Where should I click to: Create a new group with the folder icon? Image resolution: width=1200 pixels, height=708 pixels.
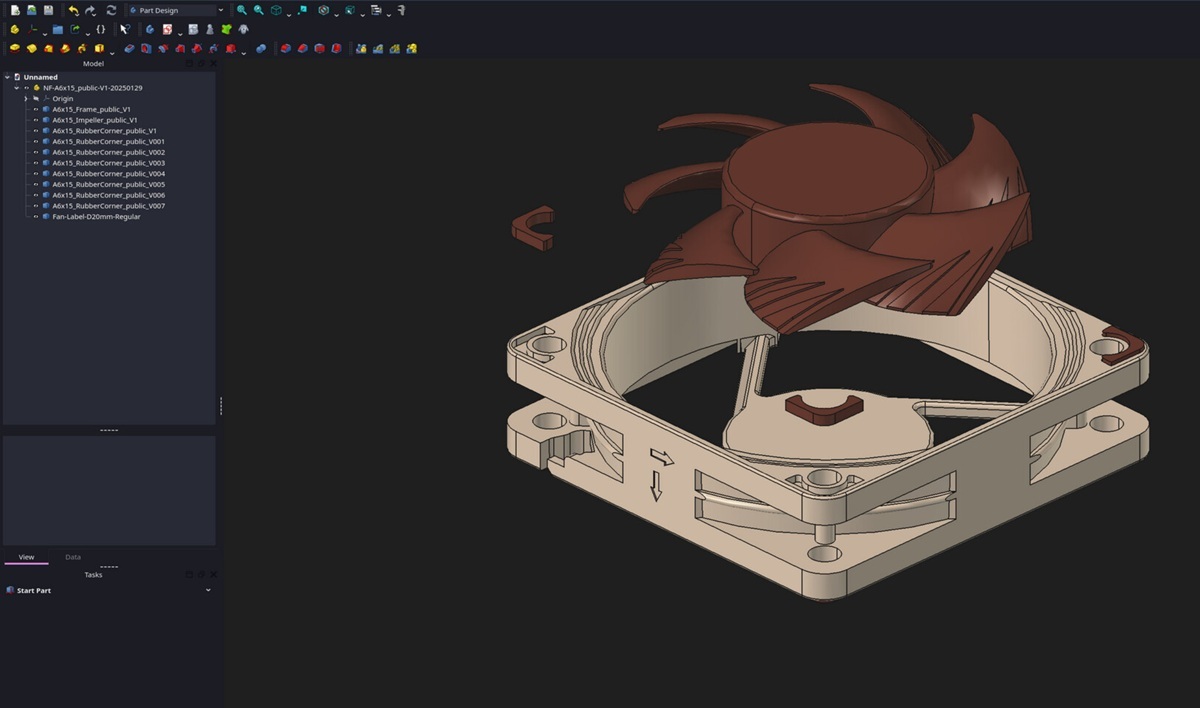pyautogui.click(x=58, y=29)
